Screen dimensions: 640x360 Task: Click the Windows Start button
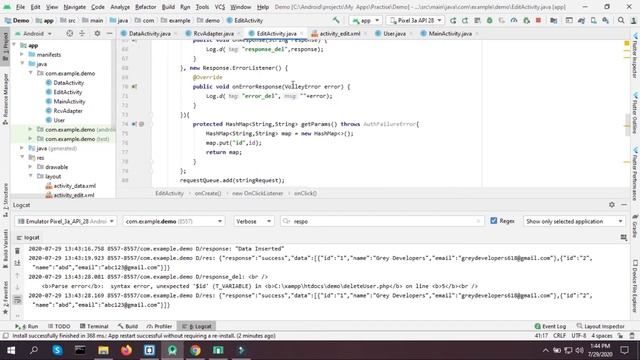[x=11, y=350]
